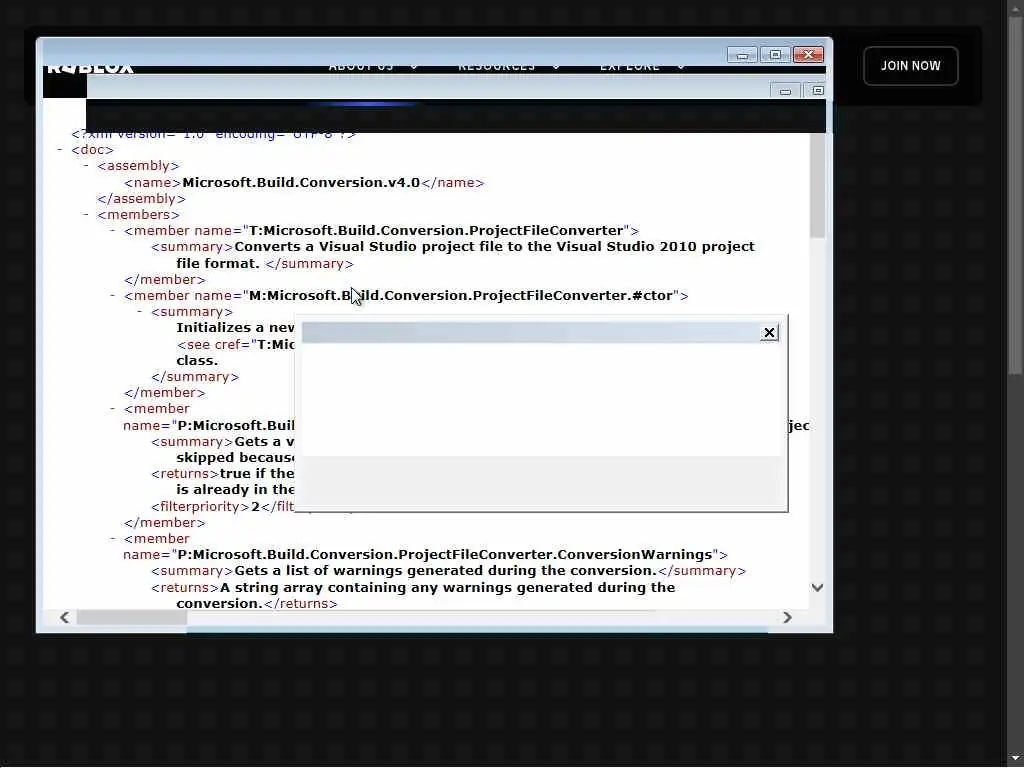This screenshot has width=1024, height=768.
Task: Click the T:Microsoft.Build.Conversion.ProjectFileConverter attribute value
Action: point(436,231)
